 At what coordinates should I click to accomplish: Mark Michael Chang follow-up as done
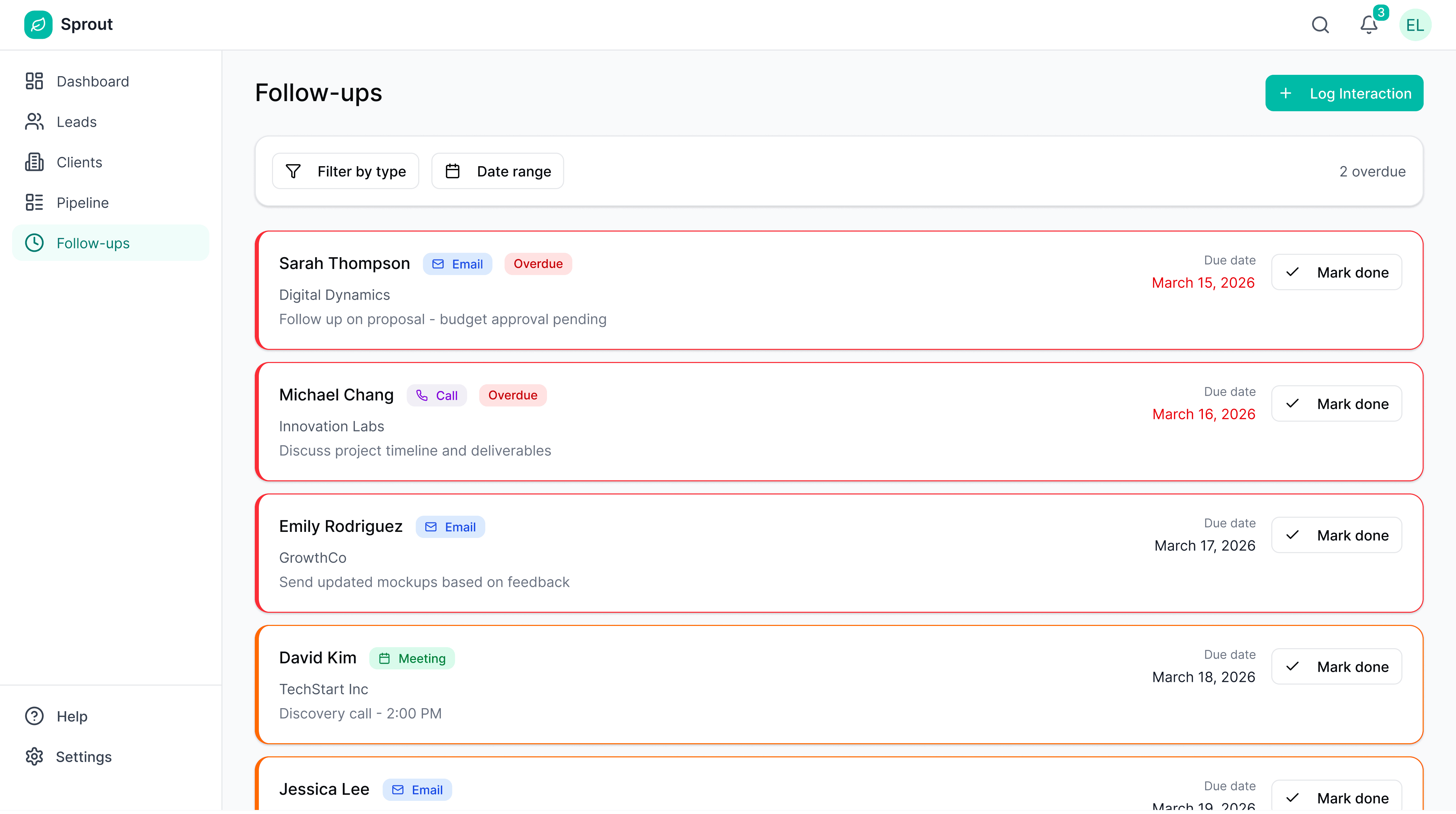pos(1336,403)
